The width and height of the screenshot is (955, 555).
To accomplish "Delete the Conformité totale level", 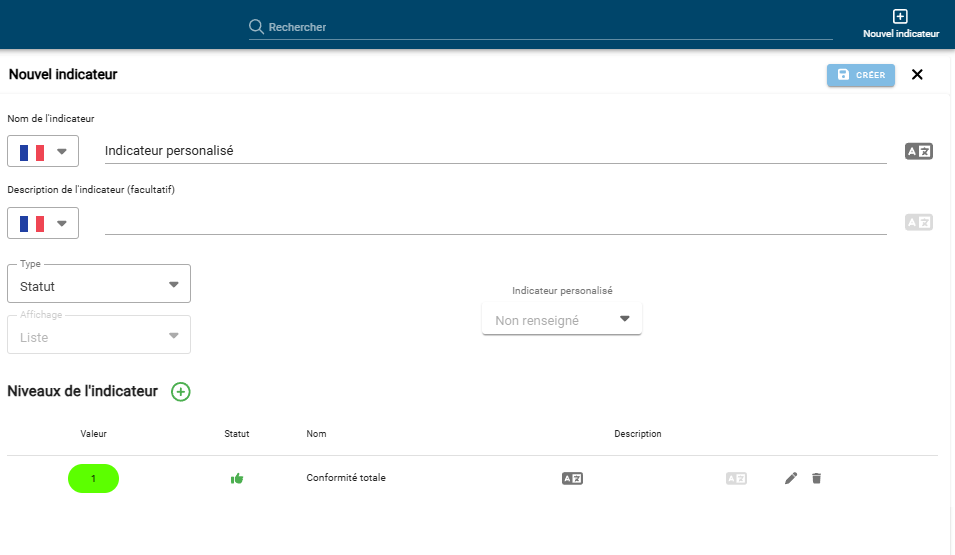I will pos(816,479).
